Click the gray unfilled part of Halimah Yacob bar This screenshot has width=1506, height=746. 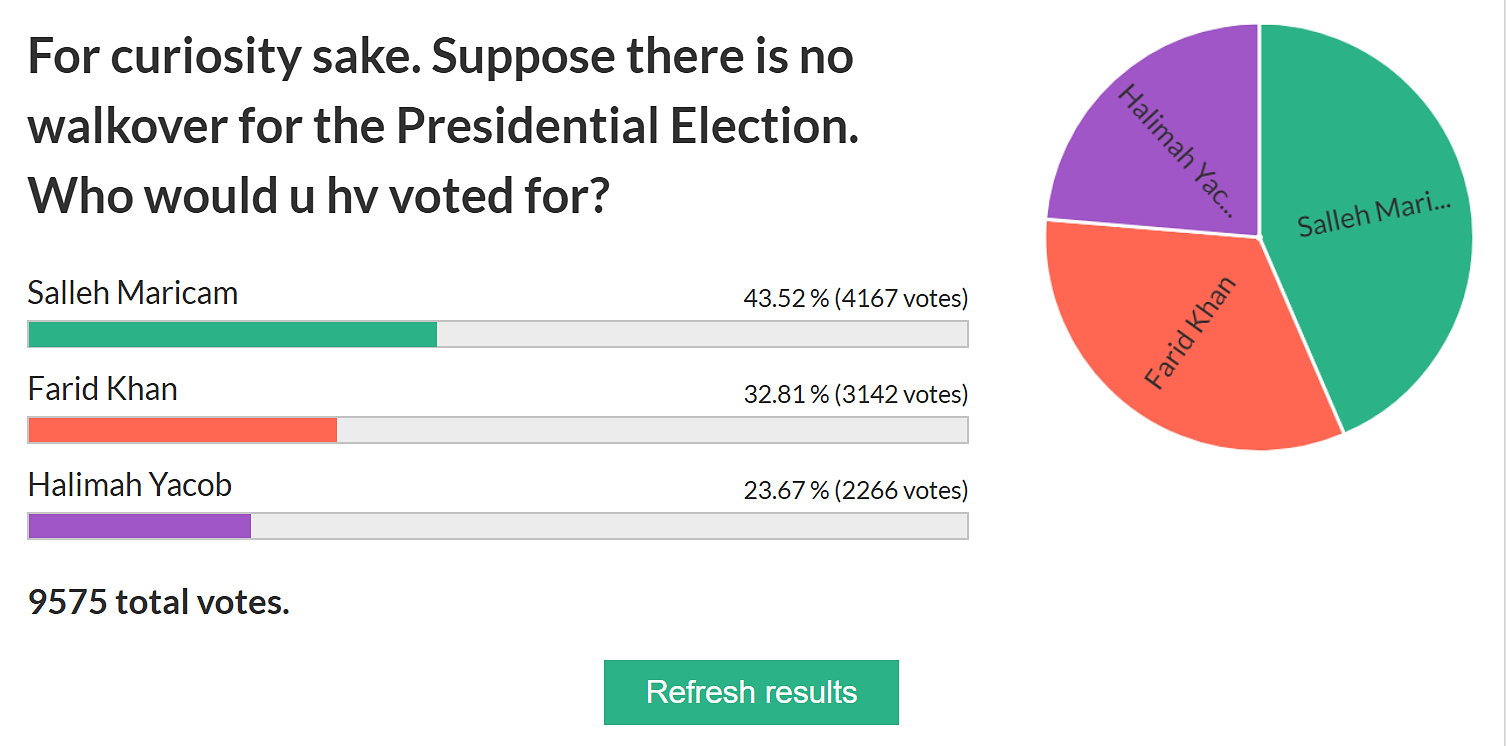609,526
